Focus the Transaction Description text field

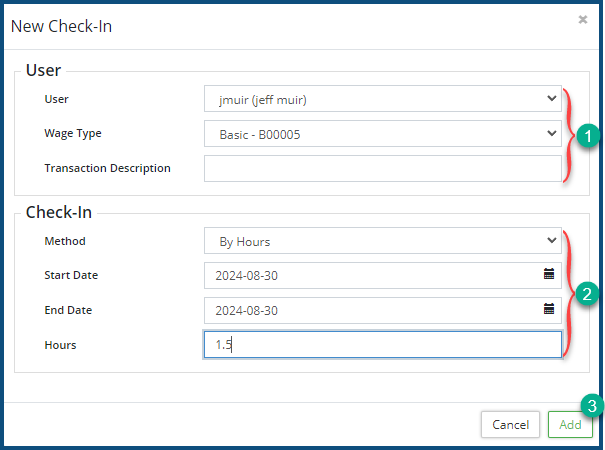(x=382, y=168)
